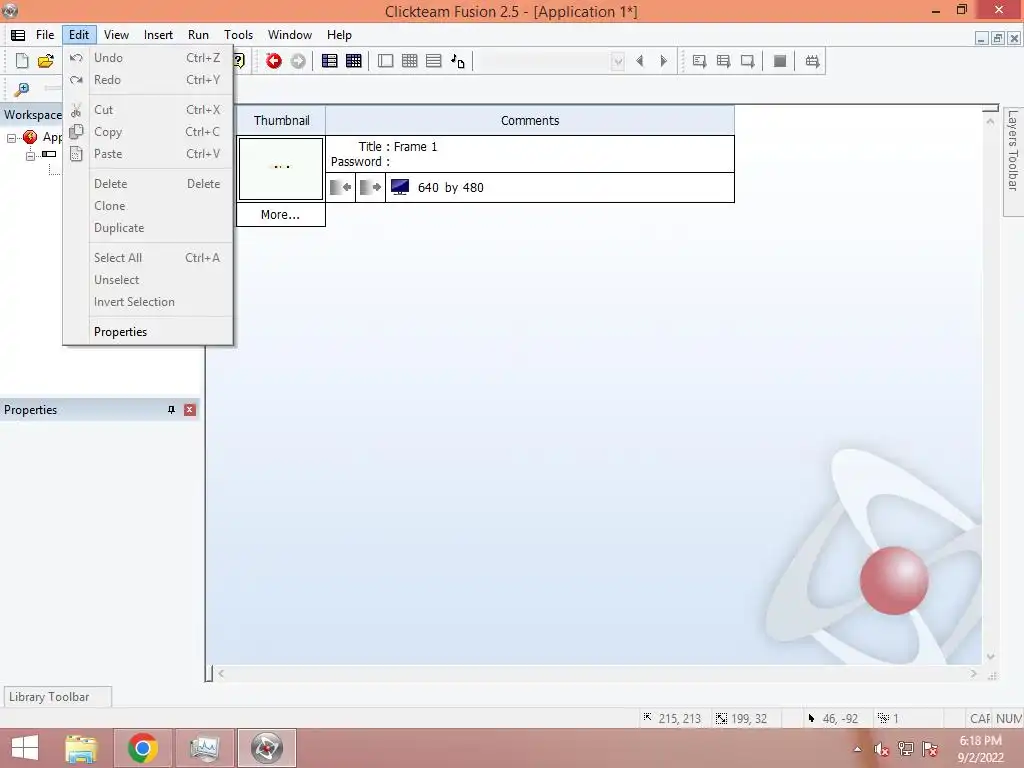Choose Properties from the Edit menu
The width and height of the screenshot is (1024, 768).
(x=148, y=332)
